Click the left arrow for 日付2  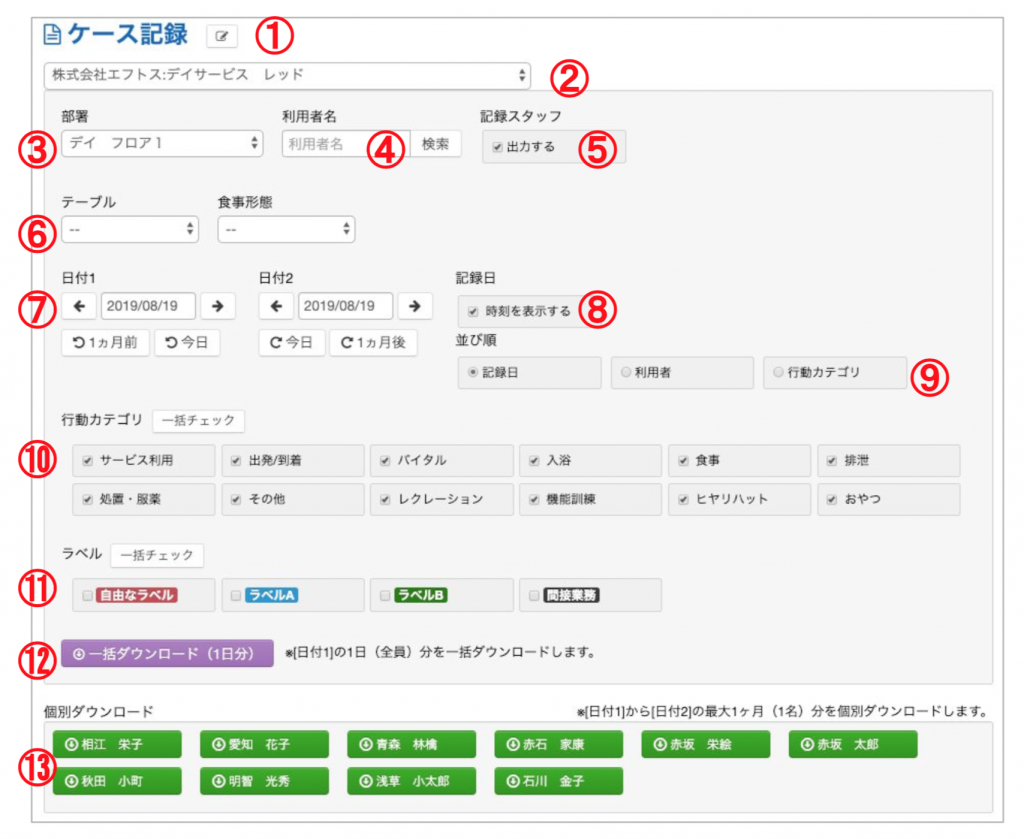point(275,306)
